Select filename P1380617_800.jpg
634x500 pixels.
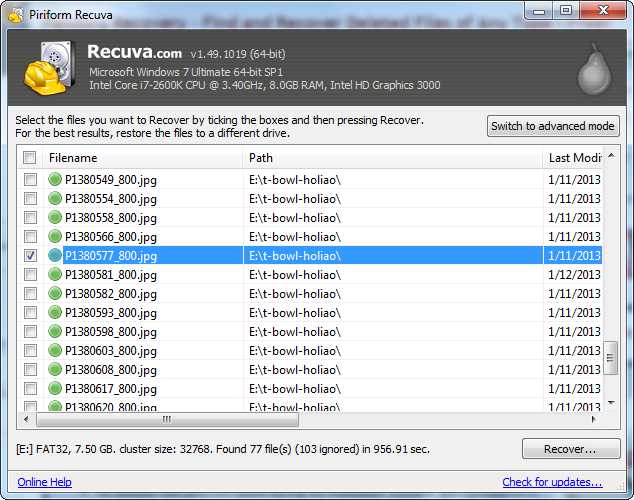coord(111,389)
